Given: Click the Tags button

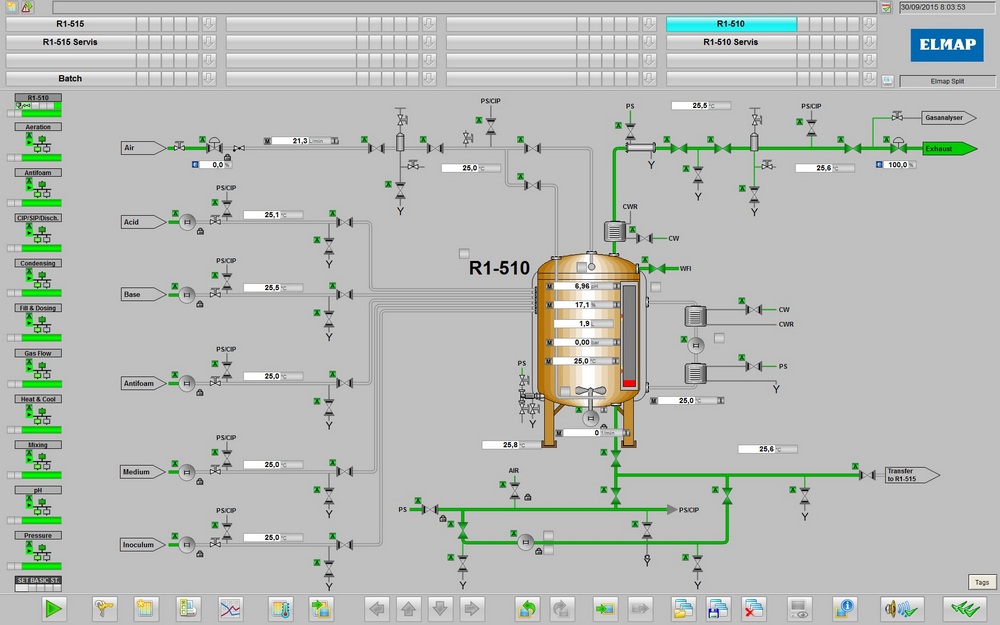Looking at the screenshot, I should click(982, 582).
